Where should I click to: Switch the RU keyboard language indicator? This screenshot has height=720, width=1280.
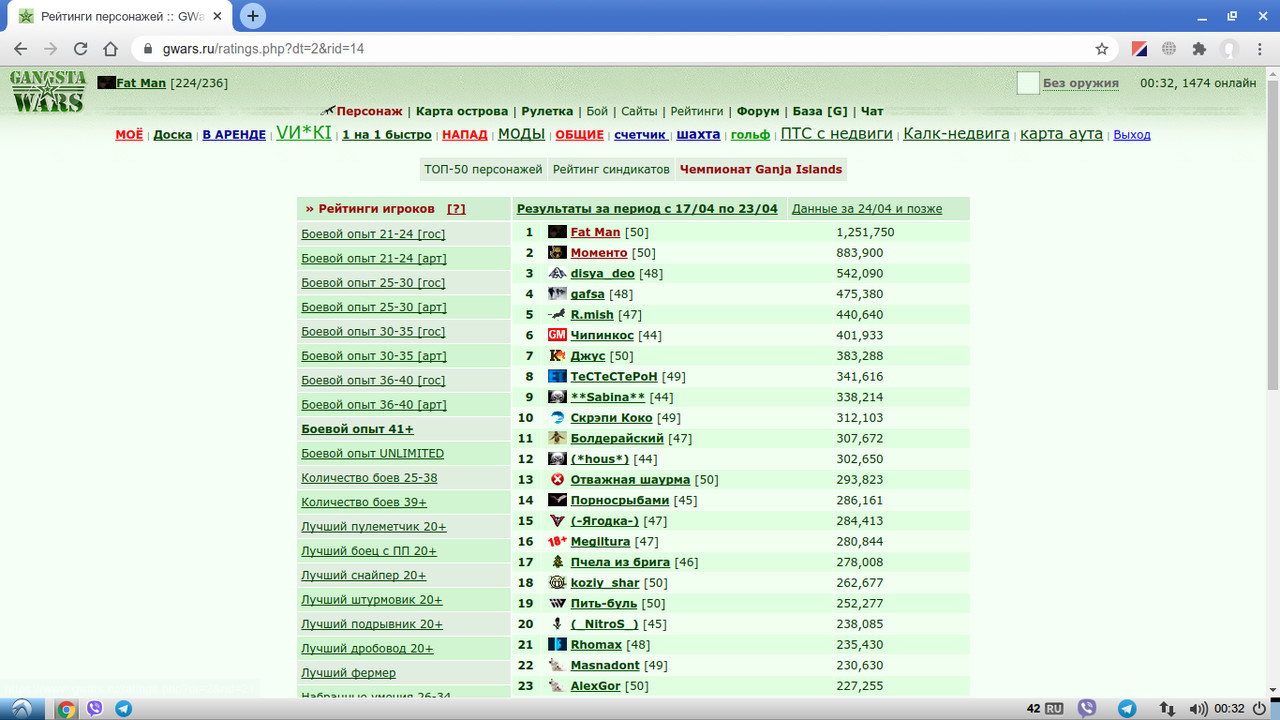[1054, 709]
